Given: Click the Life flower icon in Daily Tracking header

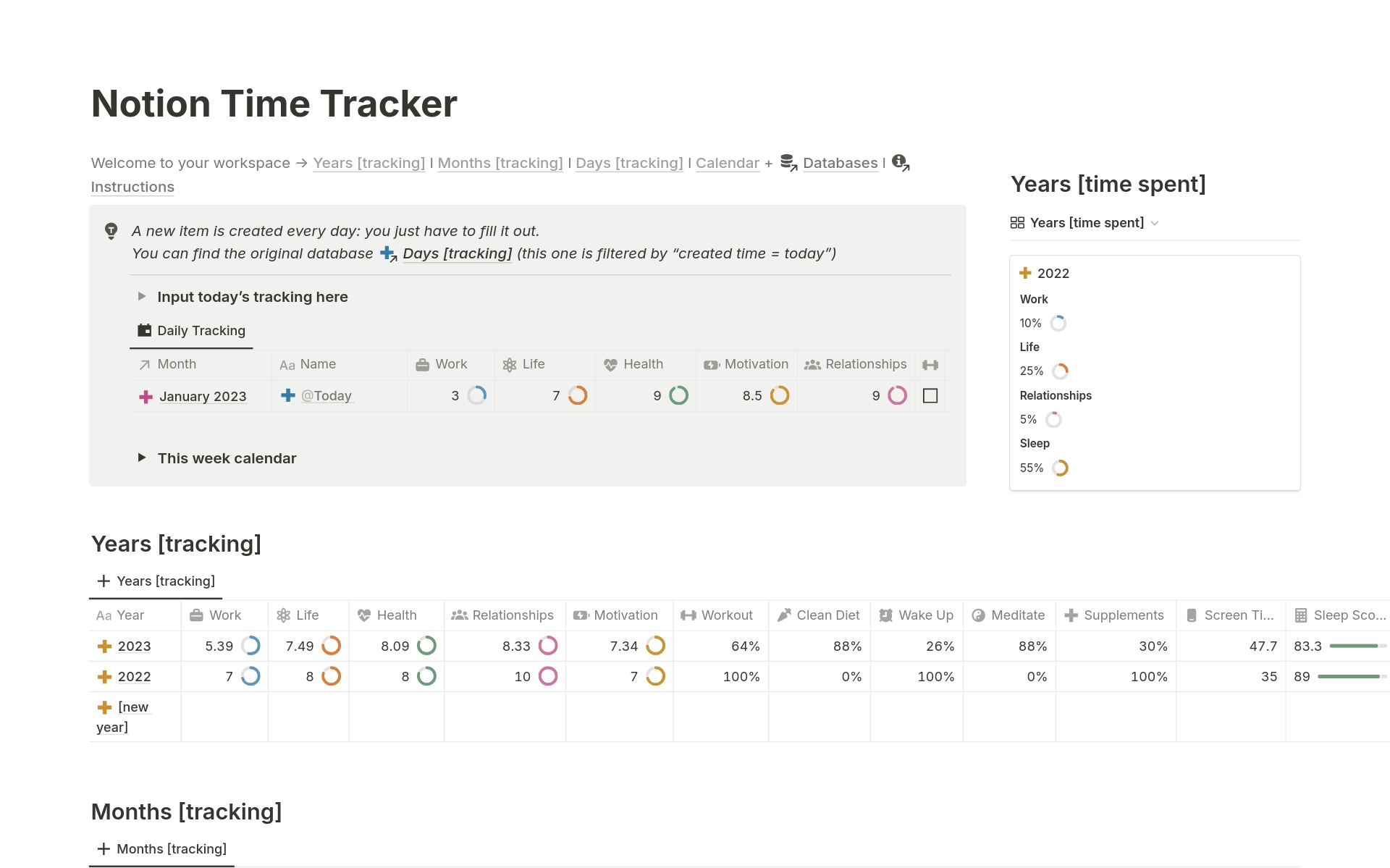Looking at the screenshot, I should (510, 365).
